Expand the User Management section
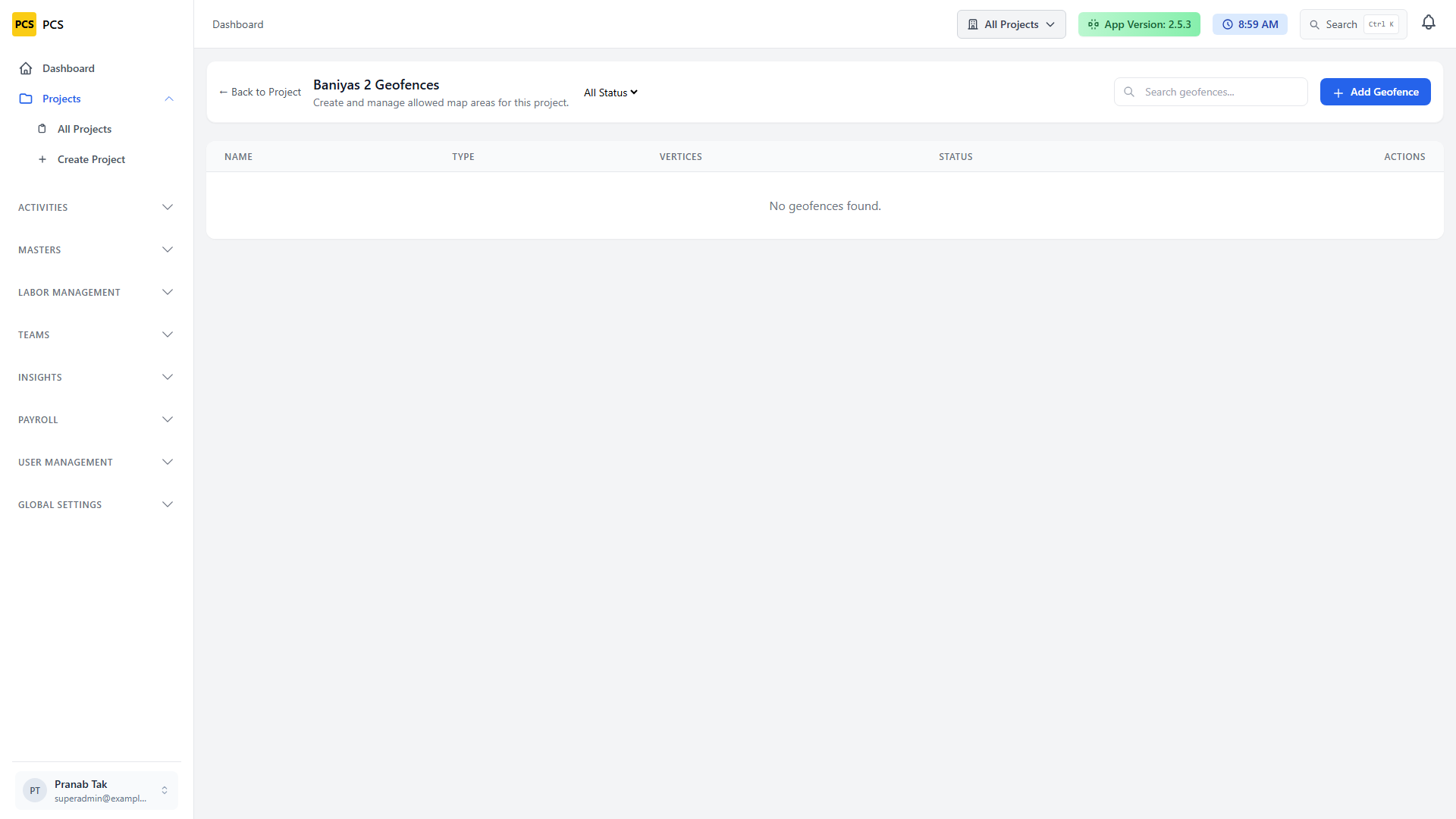Screen dimensions: 1456x819 (96, 462)
